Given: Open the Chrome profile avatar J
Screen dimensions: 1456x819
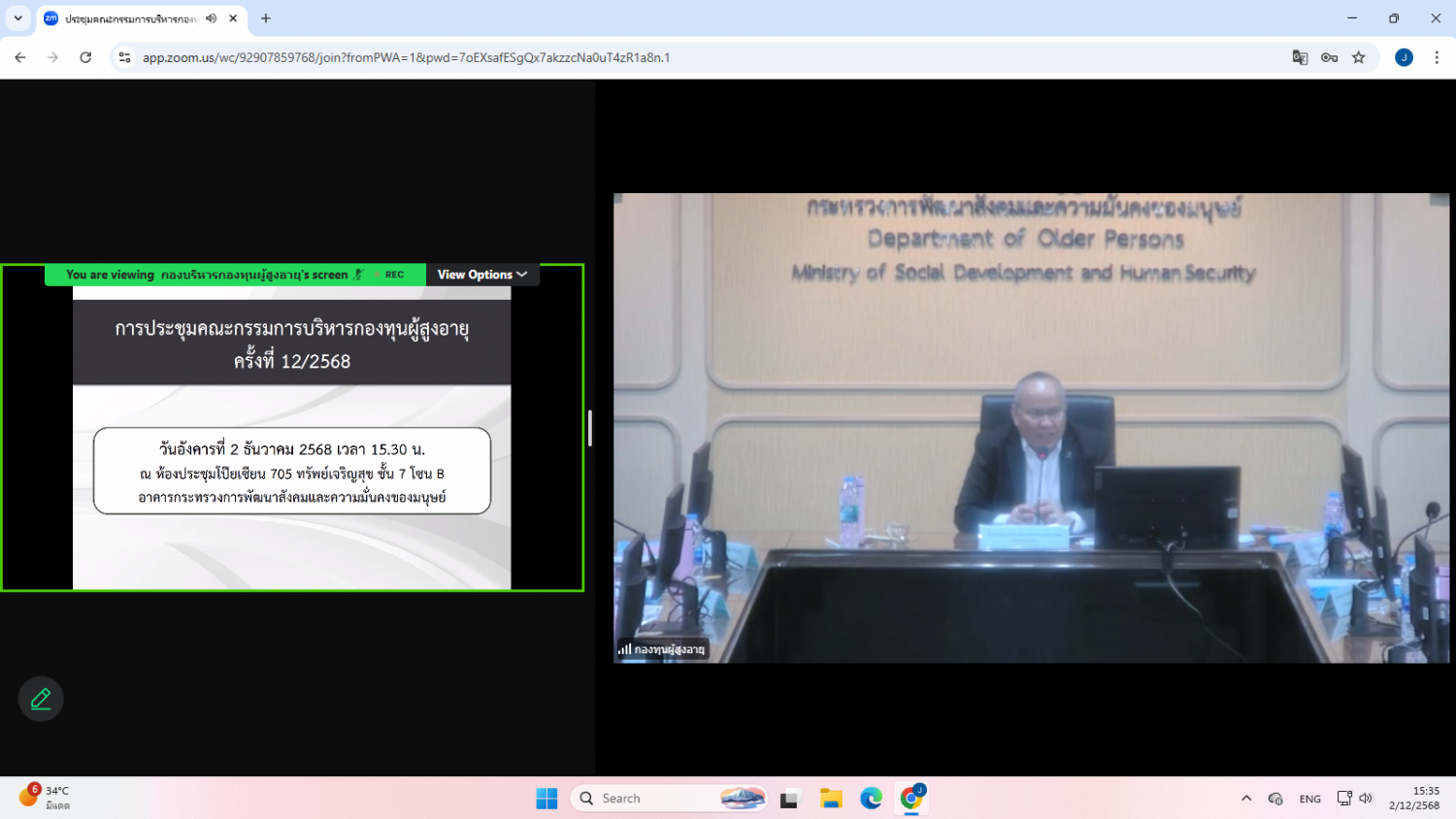Looking at the screenshot, I should tap(1404, 58).
